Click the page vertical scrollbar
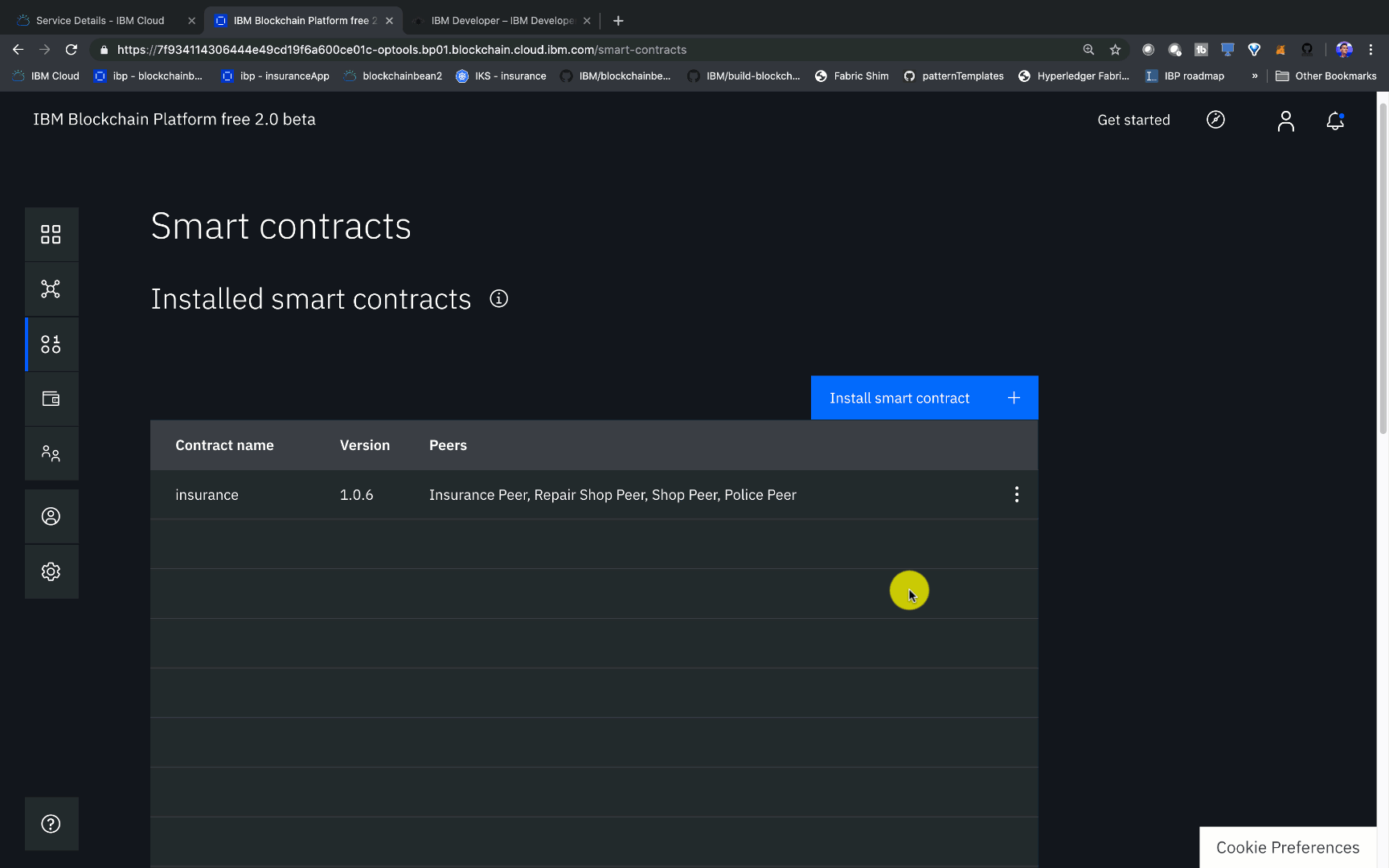This screenshot has height=868, width=1389. coord(1383,269)
